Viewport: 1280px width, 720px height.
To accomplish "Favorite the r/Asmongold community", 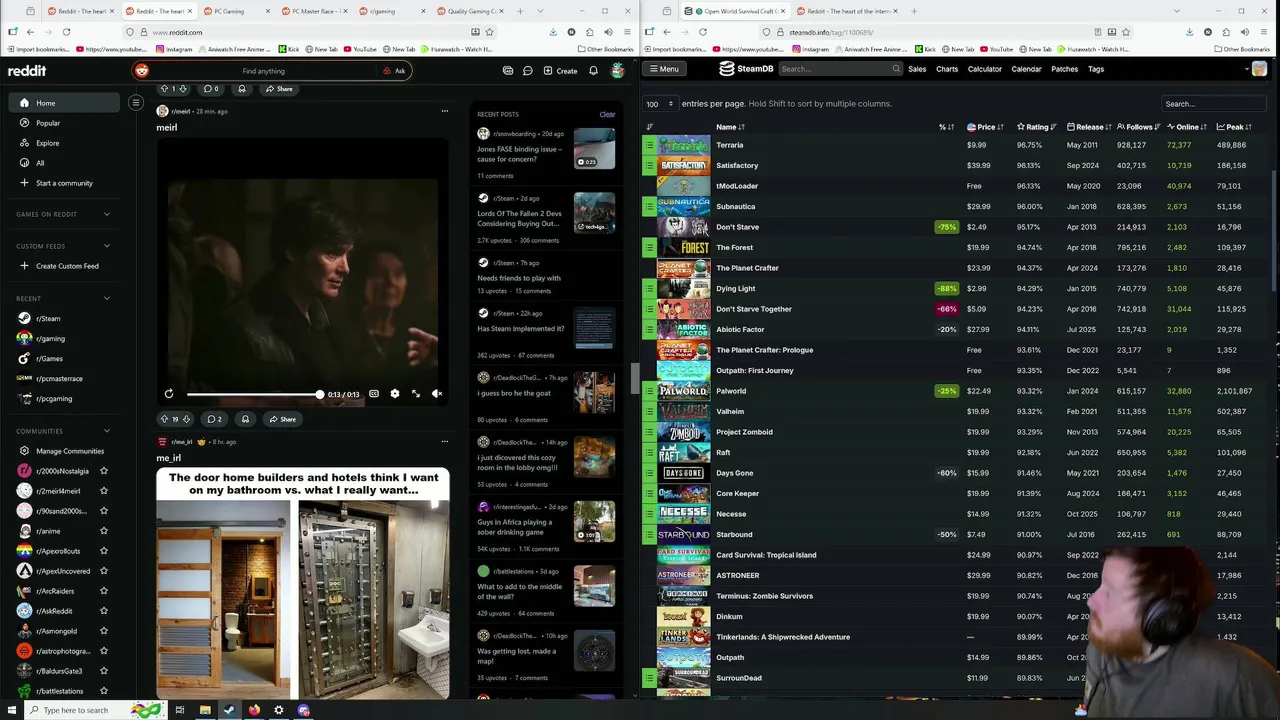I will [104, 631].
